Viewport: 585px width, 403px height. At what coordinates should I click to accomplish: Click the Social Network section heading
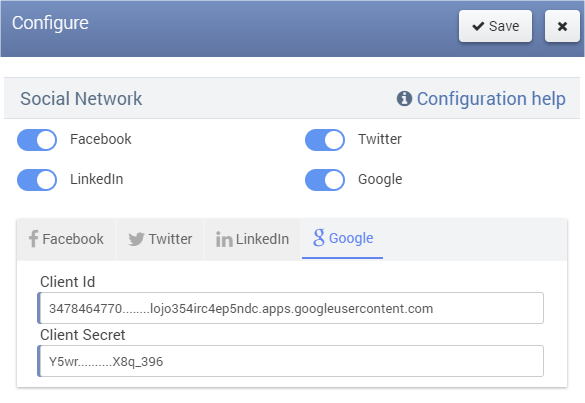point(81,99)
